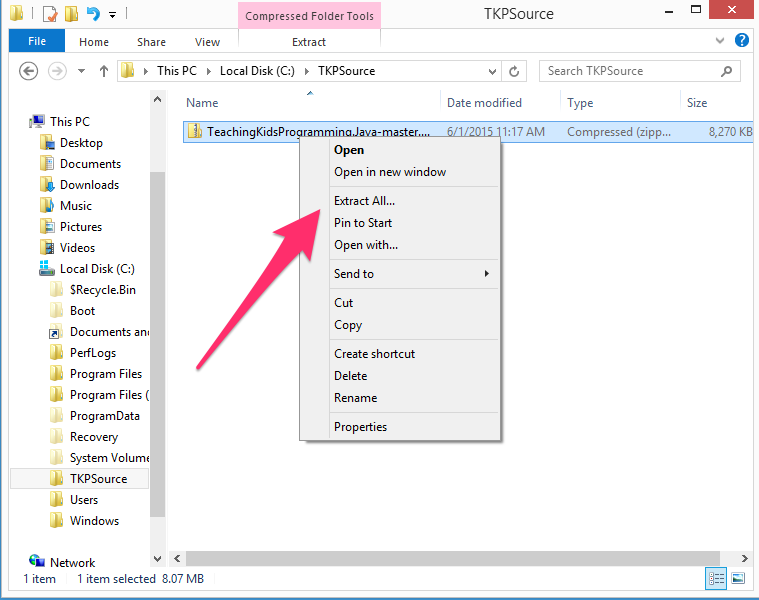Image resolution: width=759 pixels, height=600 pixels.
Task: Select the Downloads folder in navigation pane
Action: pyautogui.click(x=89, y=185)
